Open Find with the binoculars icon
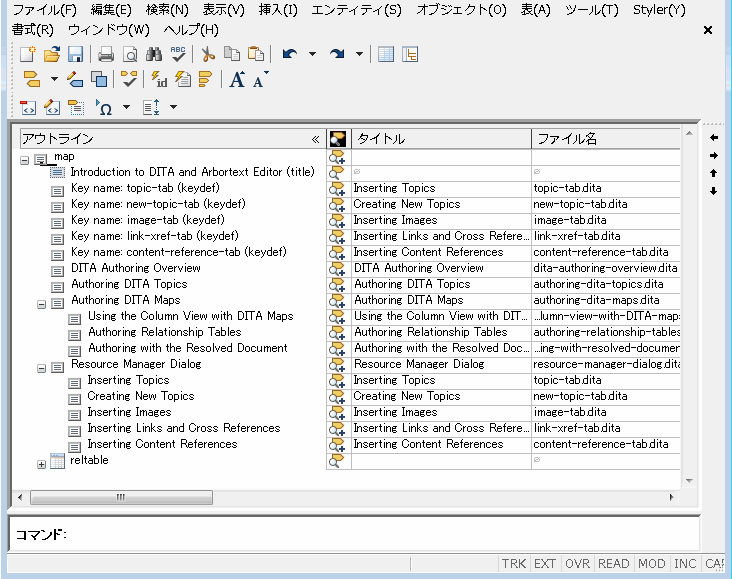Viewport: 732px width, 579px height. tap(154, 54)
